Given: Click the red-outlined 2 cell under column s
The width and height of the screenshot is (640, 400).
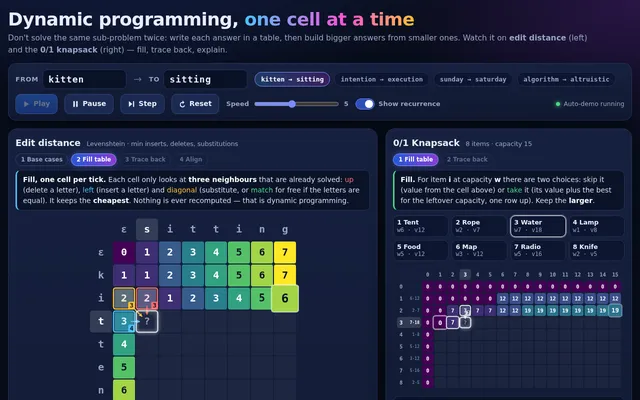Looking at the screenshot, I should [147, 298].
